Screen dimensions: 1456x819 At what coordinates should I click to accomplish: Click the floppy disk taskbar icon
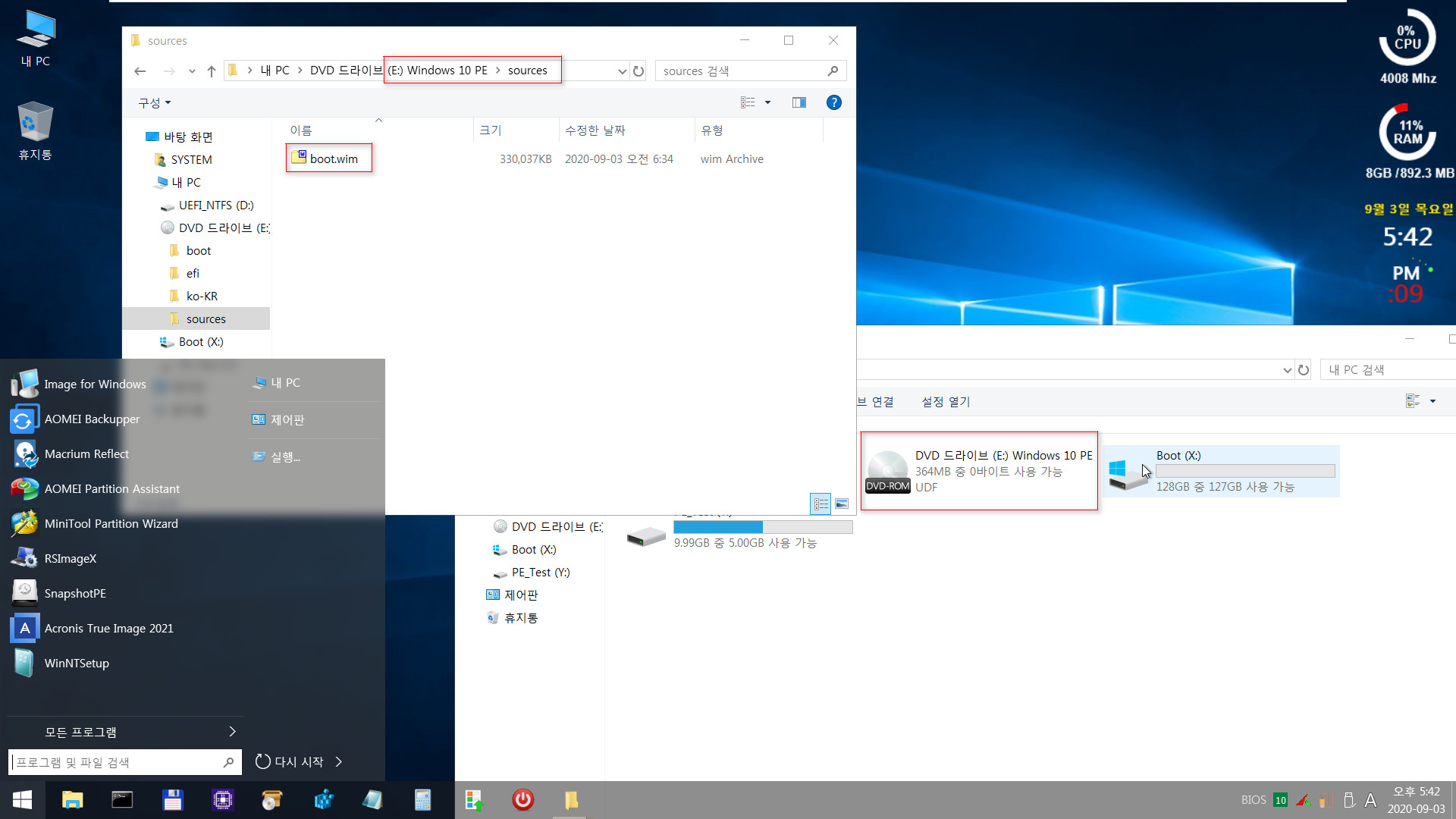coord(173,800)
